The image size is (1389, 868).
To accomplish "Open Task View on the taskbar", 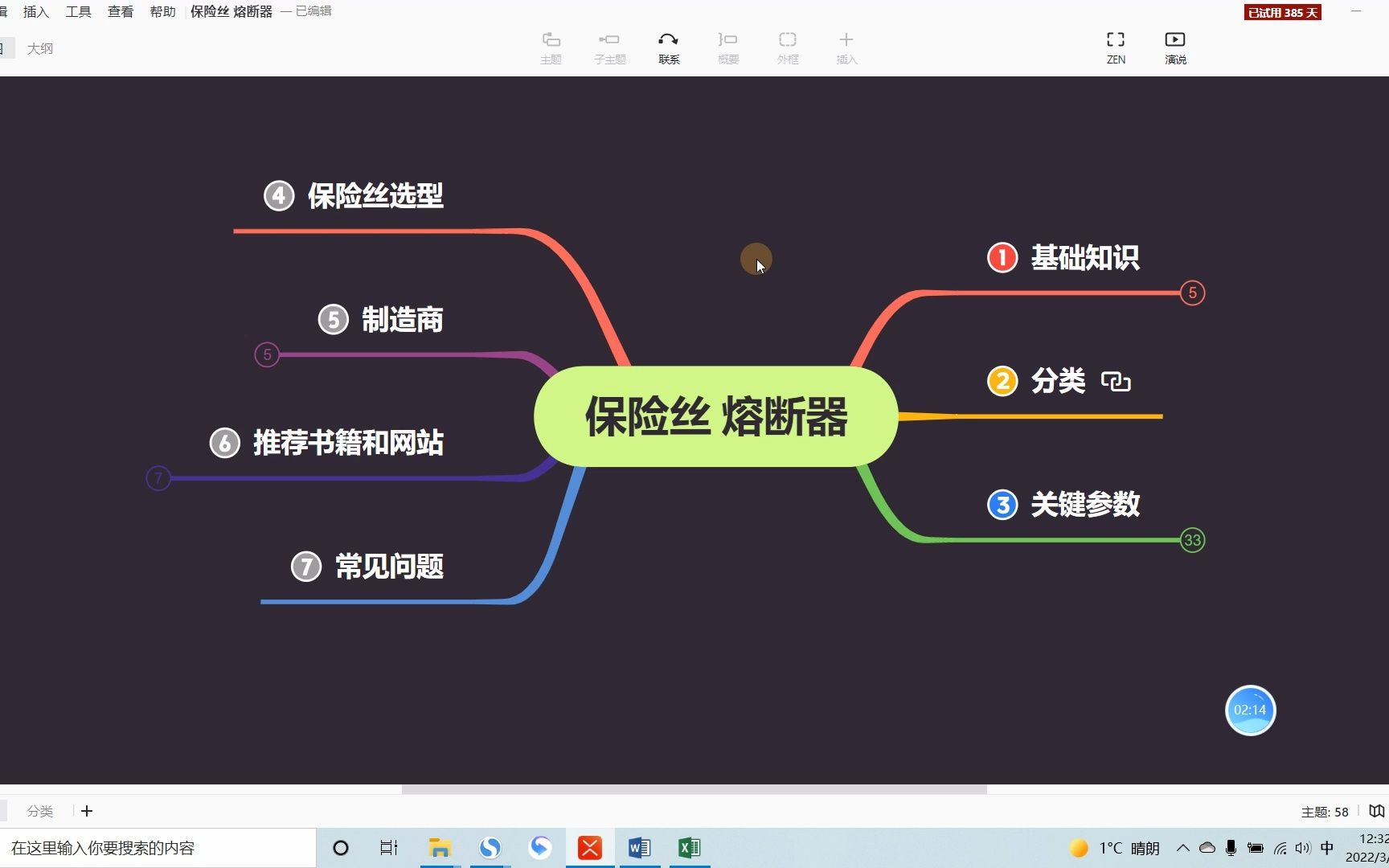I will click(389, 848).
